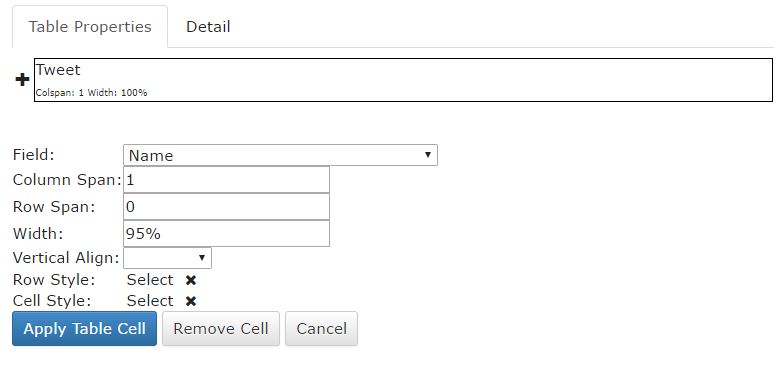Click the Colspan and Width info text
This screenshot has height=365, width=782.
click(x=92, y=93)
